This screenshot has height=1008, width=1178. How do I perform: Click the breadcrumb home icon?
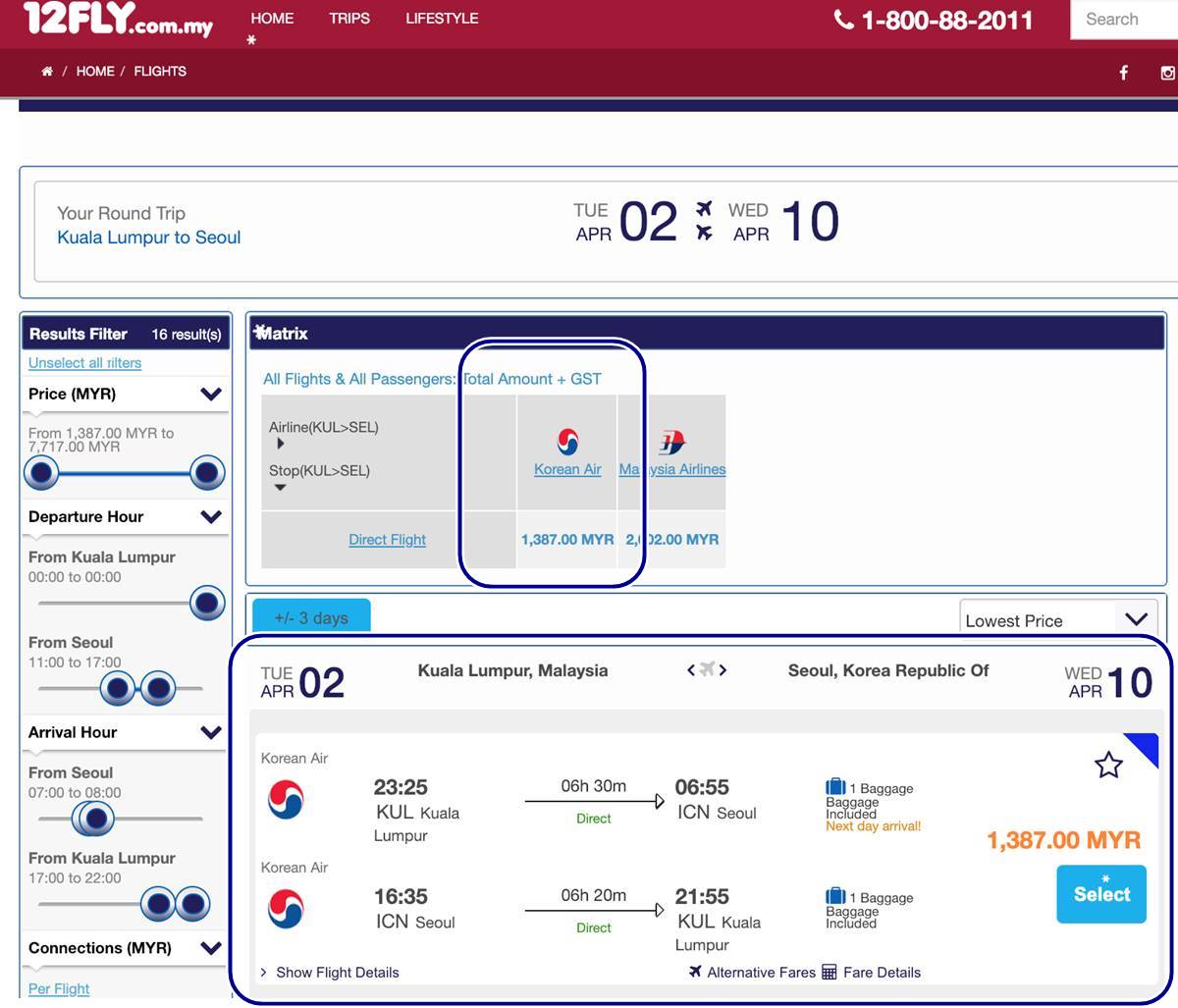coord(47,72)
